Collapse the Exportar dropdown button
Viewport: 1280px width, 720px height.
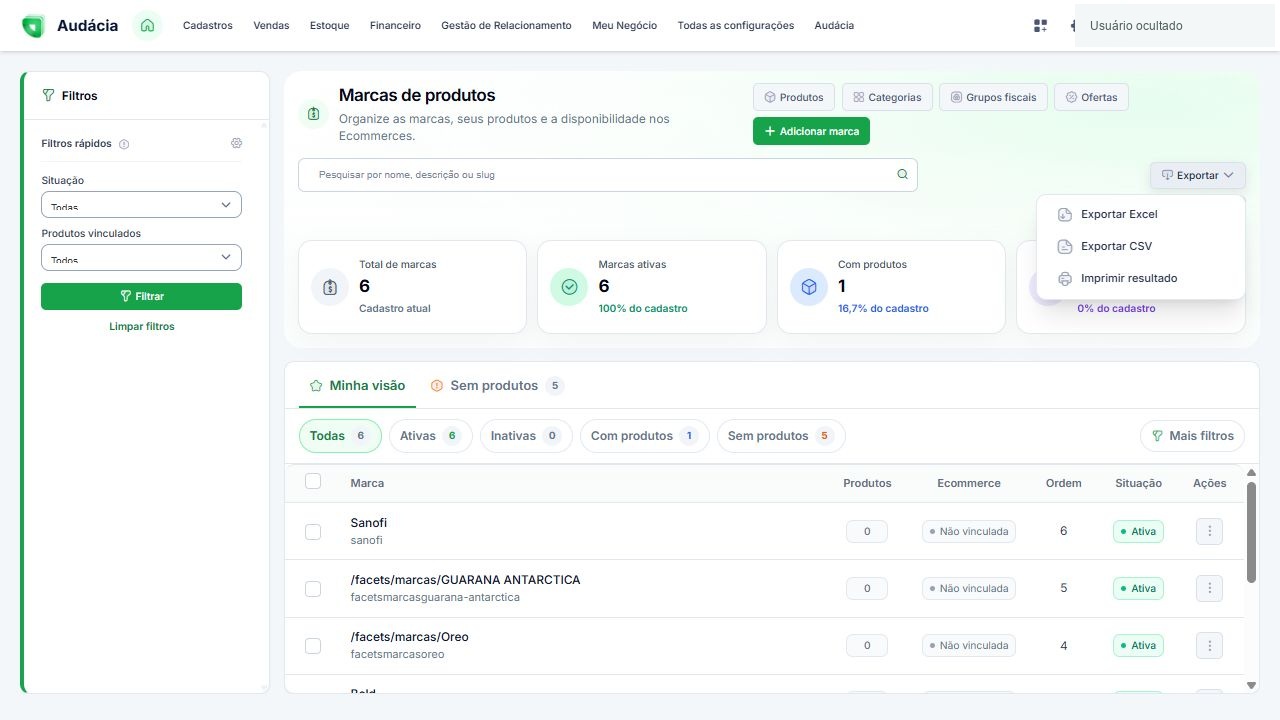1197,175
